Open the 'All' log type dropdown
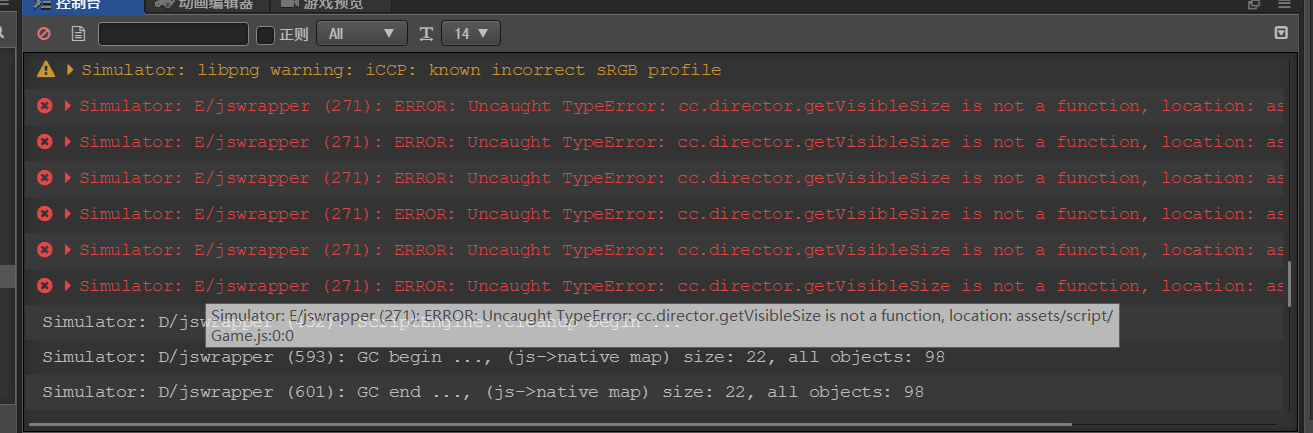 pos(361,34)
